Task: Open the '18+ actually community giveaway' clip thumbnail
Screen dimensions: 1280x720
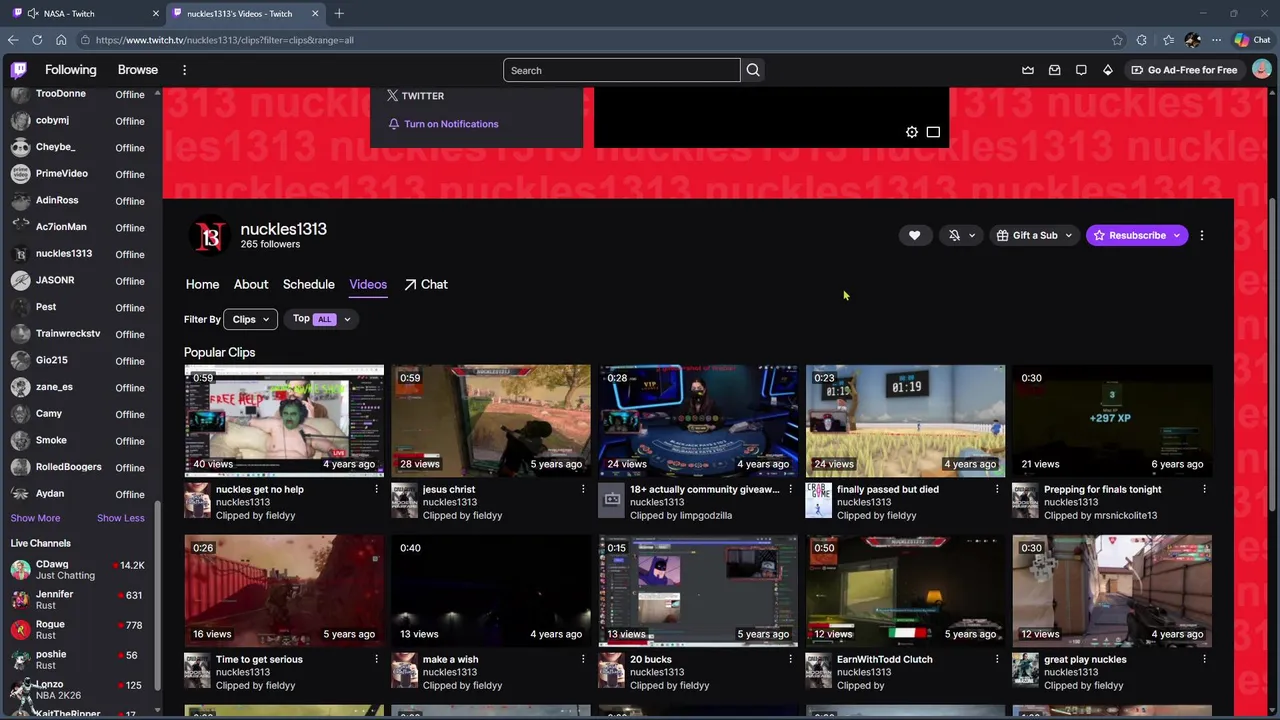Action: point(698,420)
